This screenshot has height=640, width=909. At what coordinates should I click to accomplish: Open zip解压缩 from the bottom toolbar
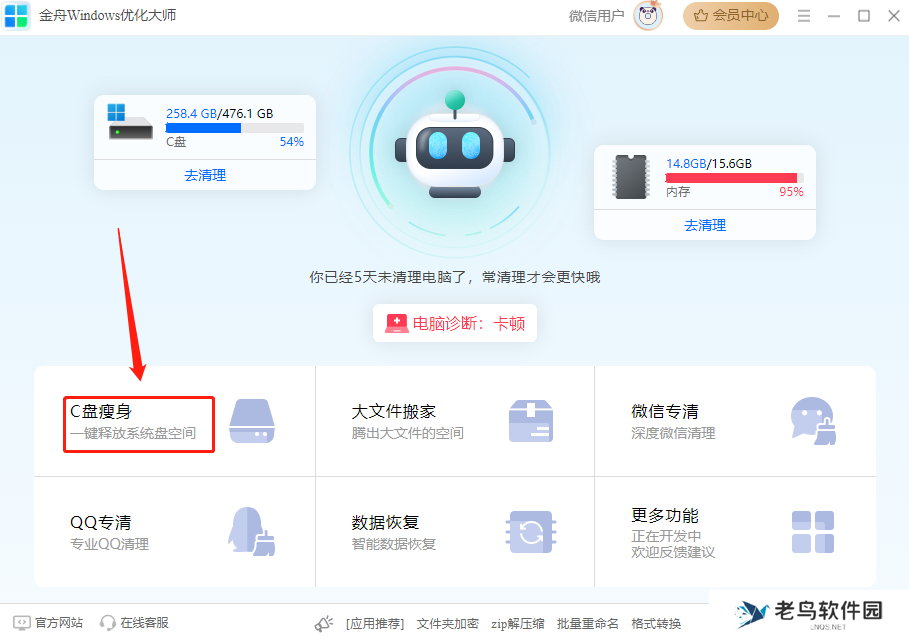(520, 623)
